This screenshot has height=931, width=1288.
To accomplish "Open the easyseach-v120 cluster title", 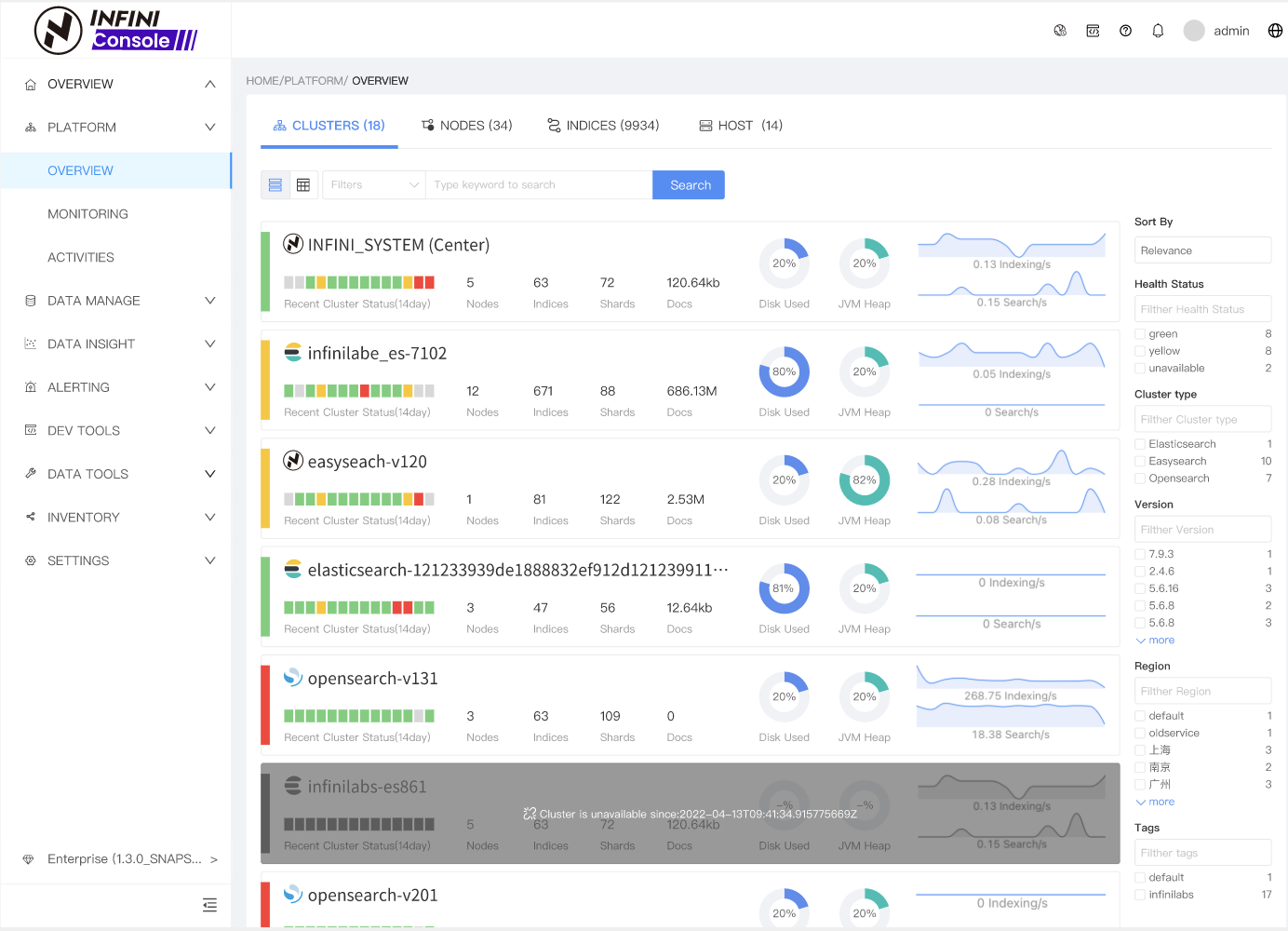I will (368, 462).
